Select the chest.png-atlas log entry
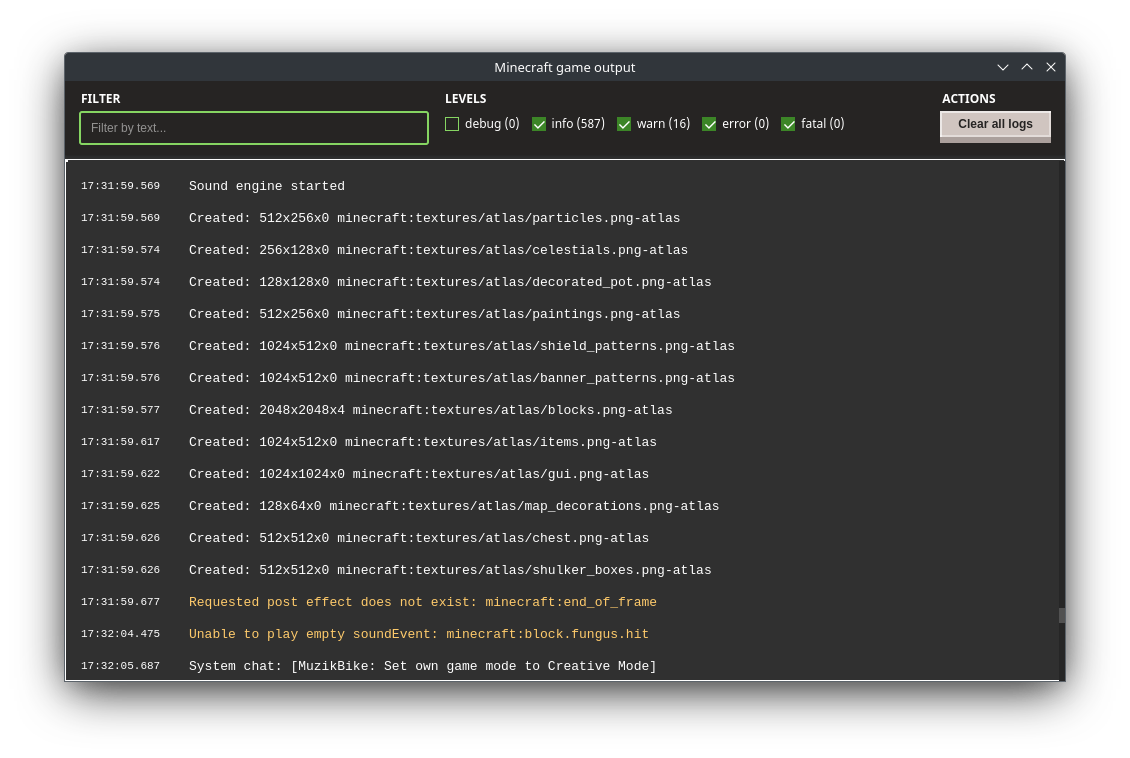 click(x=419, y=538)
